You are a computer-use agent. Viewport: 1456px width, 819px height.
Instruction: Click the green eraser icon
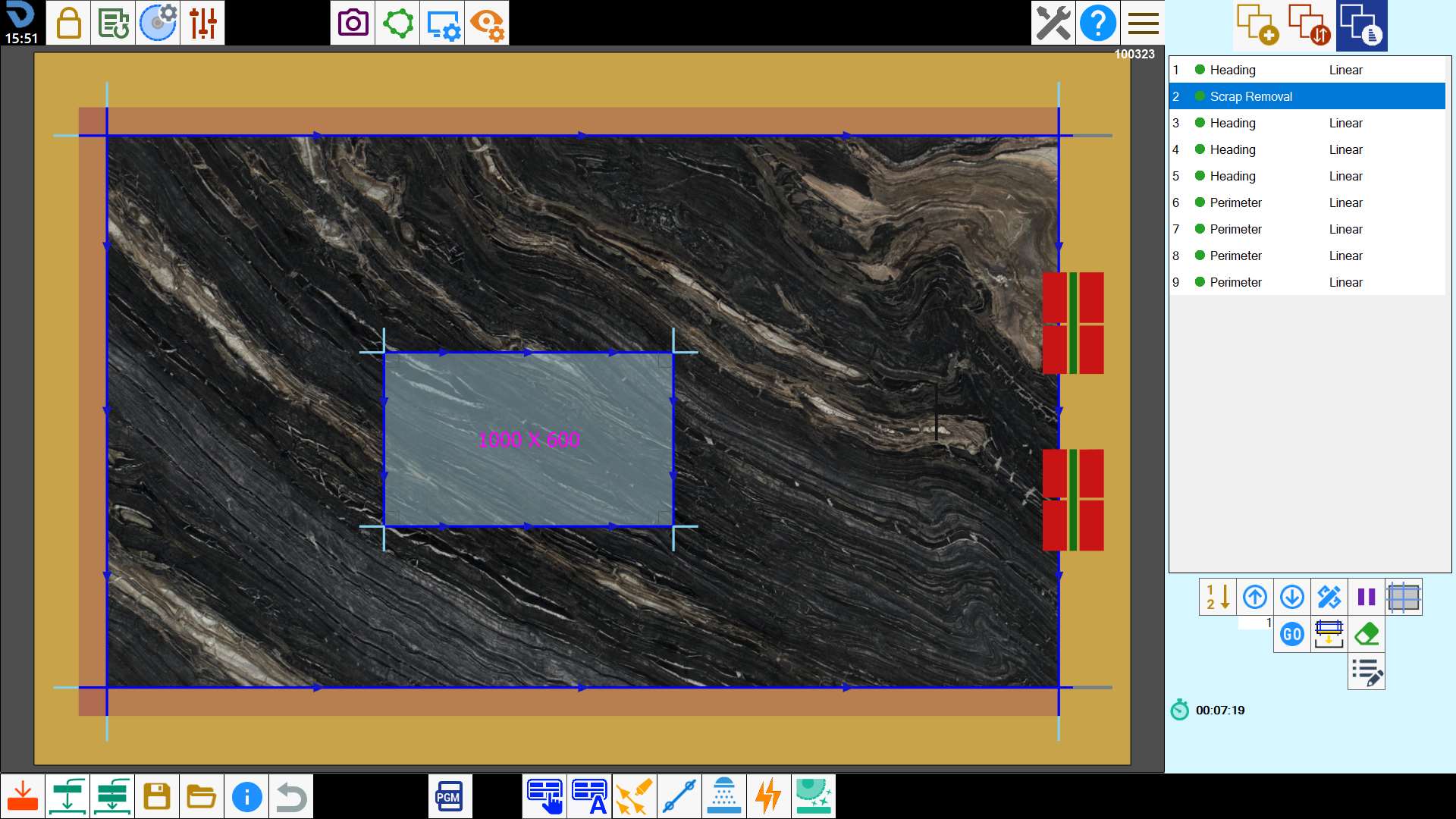(1367, 634)
